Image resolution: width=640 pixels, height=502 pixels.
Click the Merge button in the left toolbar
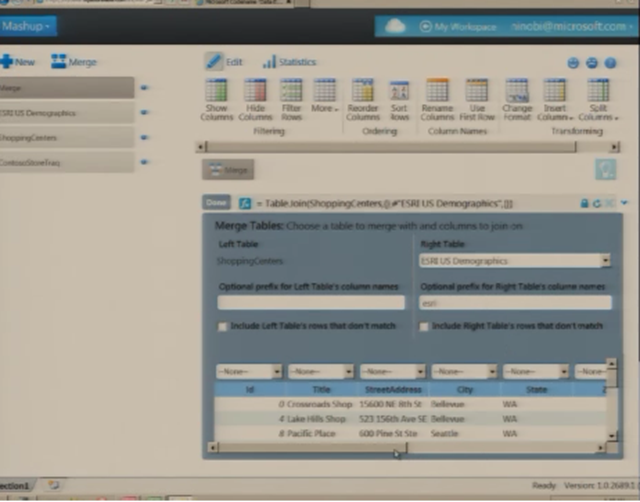pyautogui.click(x=74, y=62)
